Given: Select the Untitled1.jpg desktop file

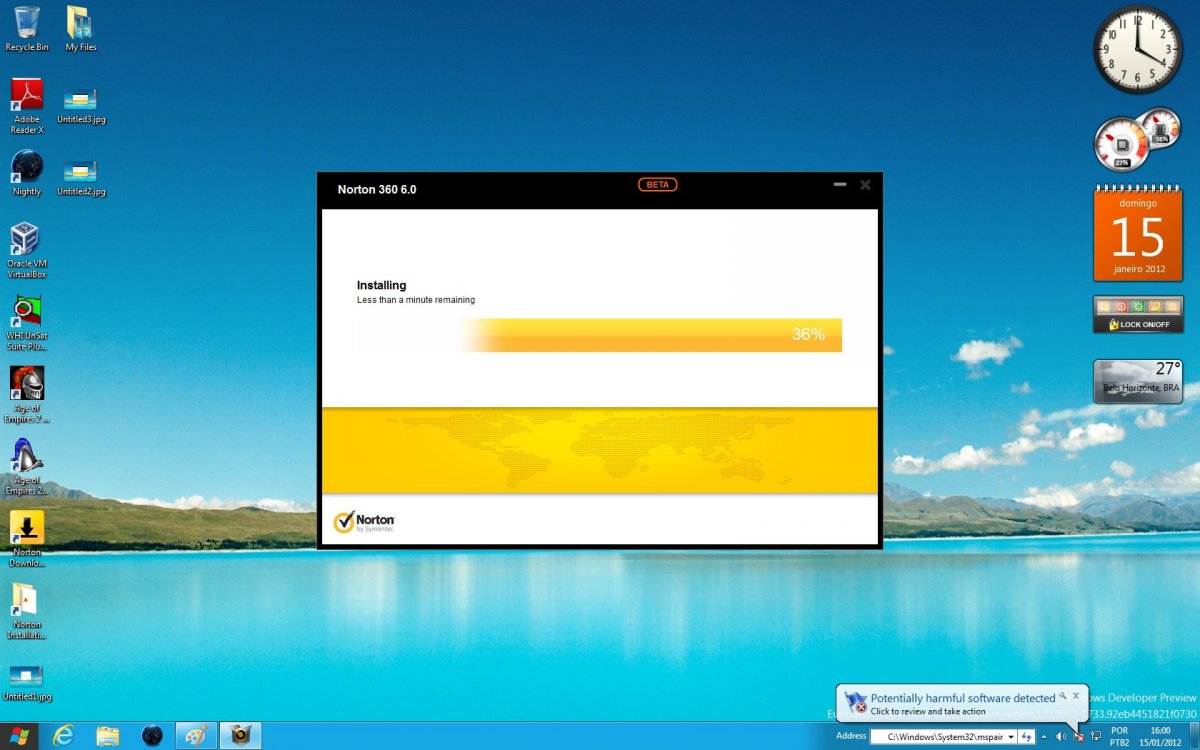Looking at the screenshot, I should point(27,682).
